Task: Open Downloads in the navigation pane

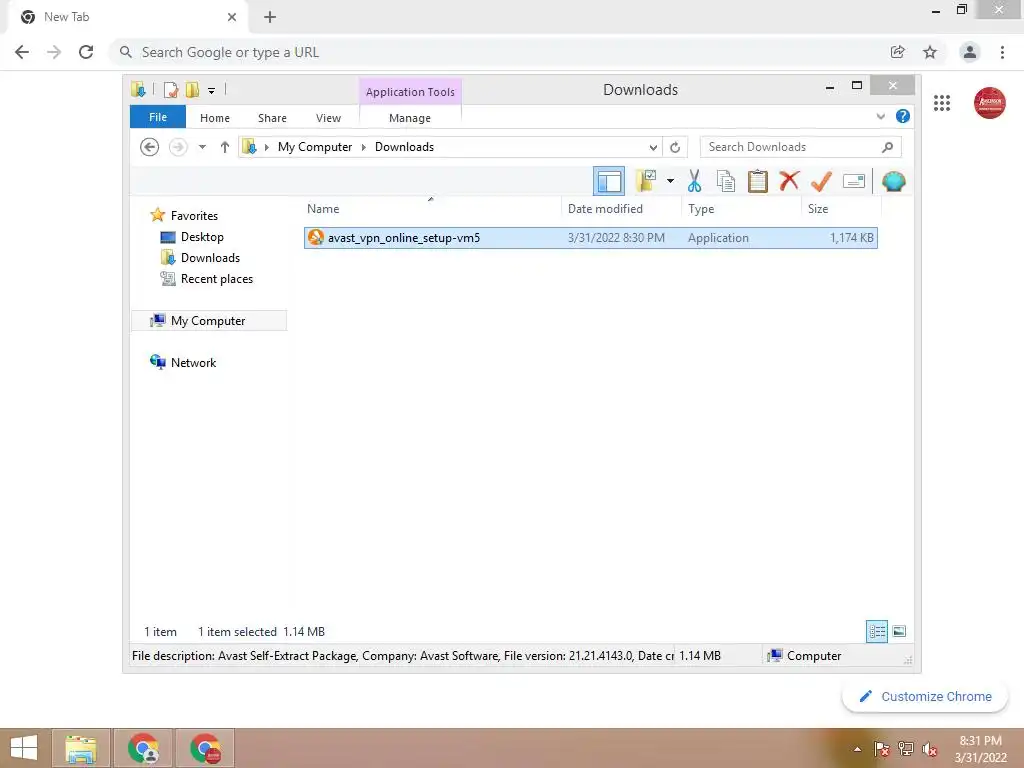Action: [x=210, y=257]
